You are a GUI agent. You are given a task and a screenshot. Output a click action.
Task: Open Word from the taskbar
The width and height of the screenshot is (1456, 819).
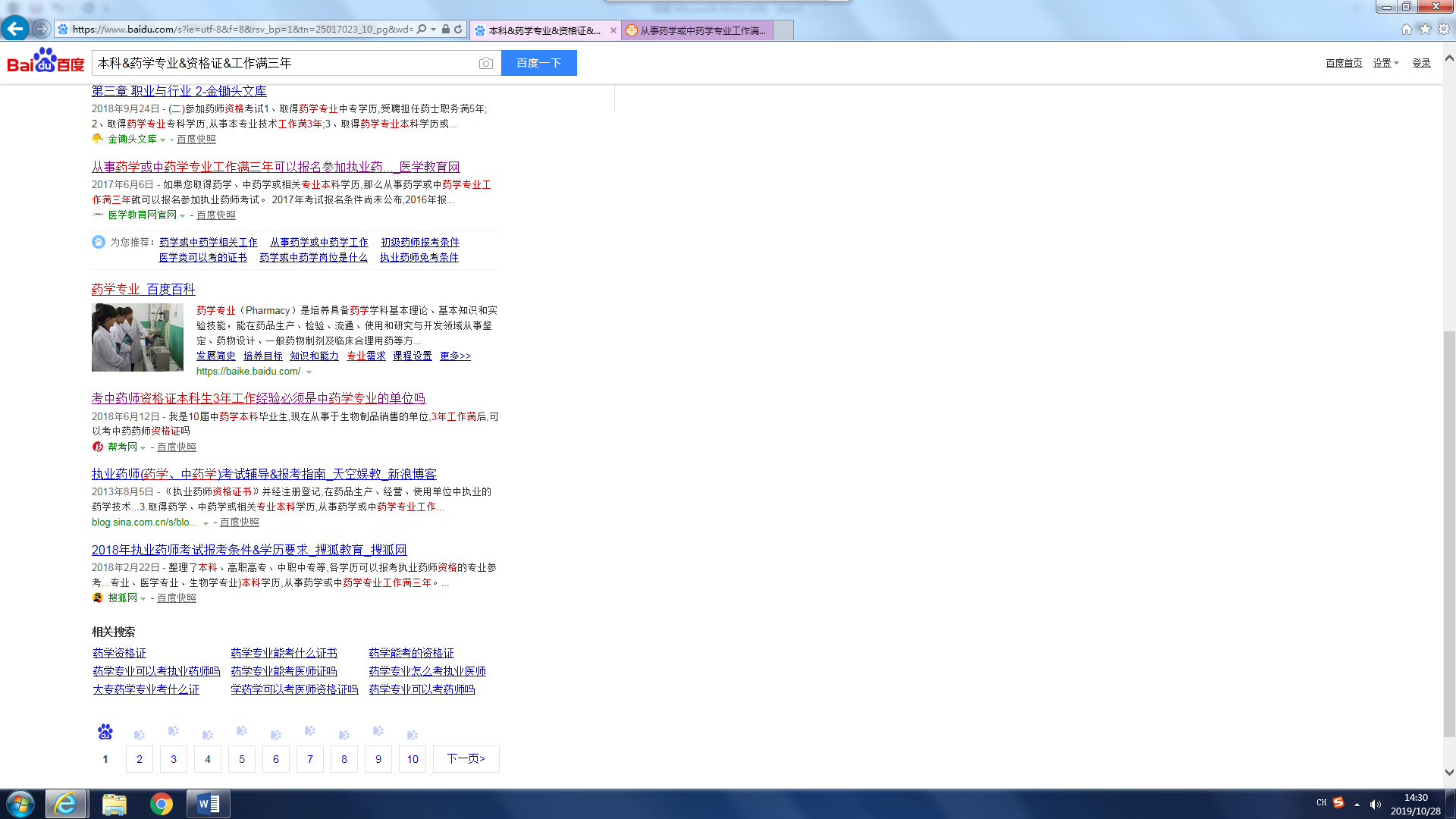208,804
